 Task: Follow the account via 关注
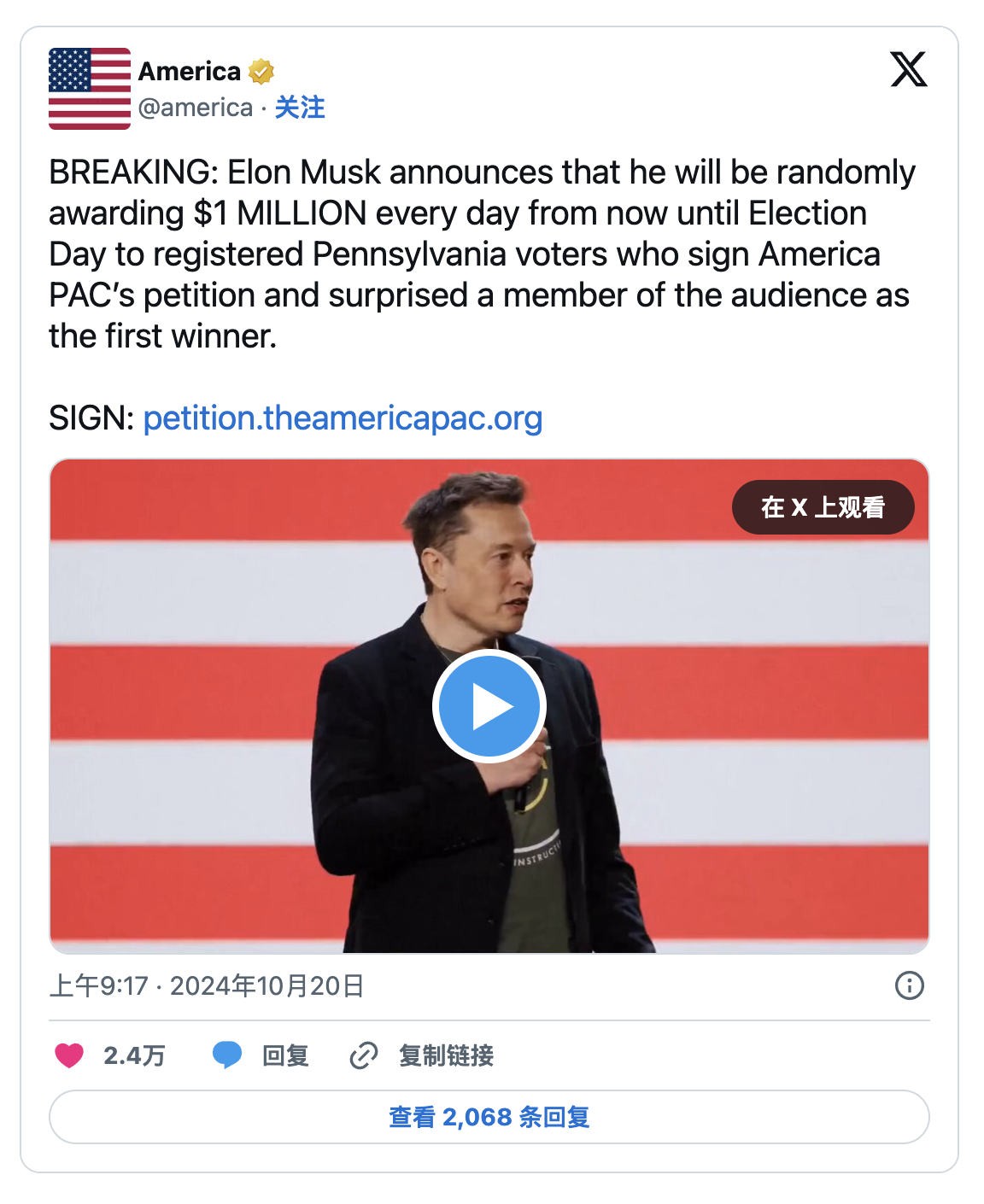[300, 108]
